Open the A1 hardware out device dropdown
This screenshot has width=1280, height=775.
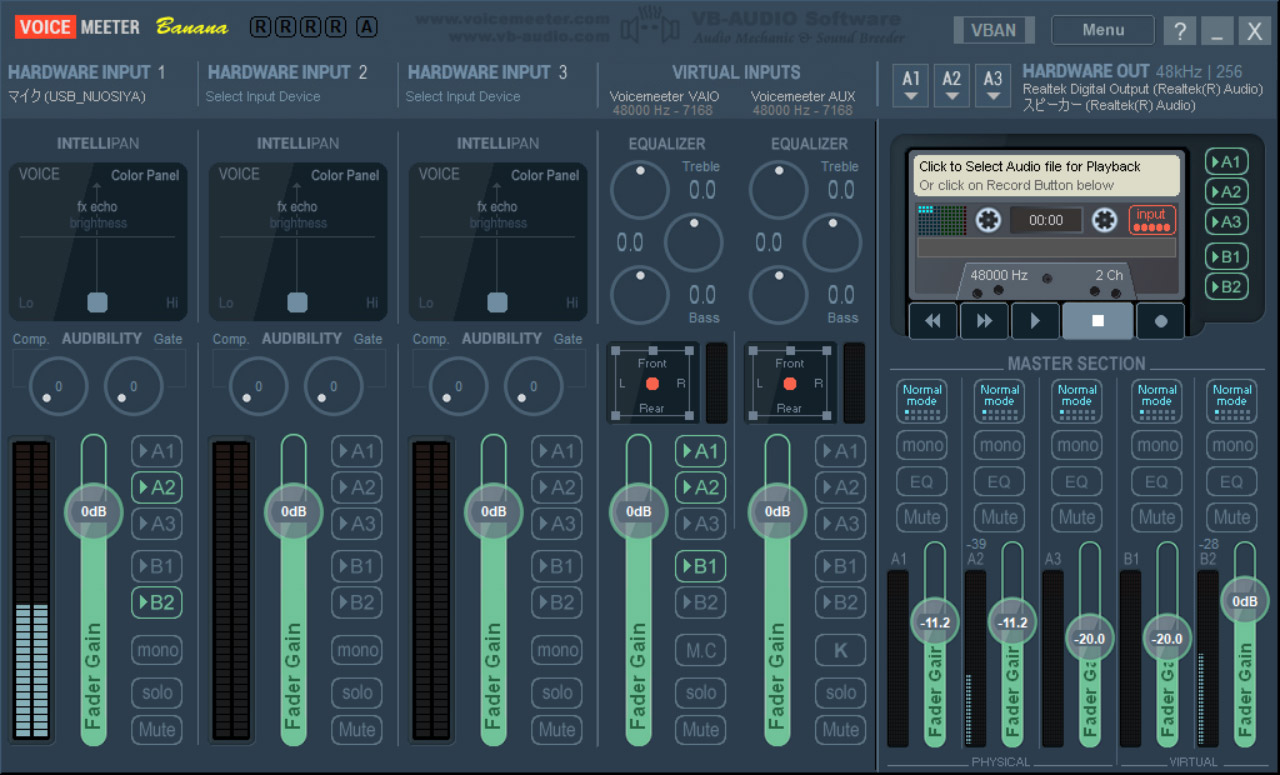910,86
